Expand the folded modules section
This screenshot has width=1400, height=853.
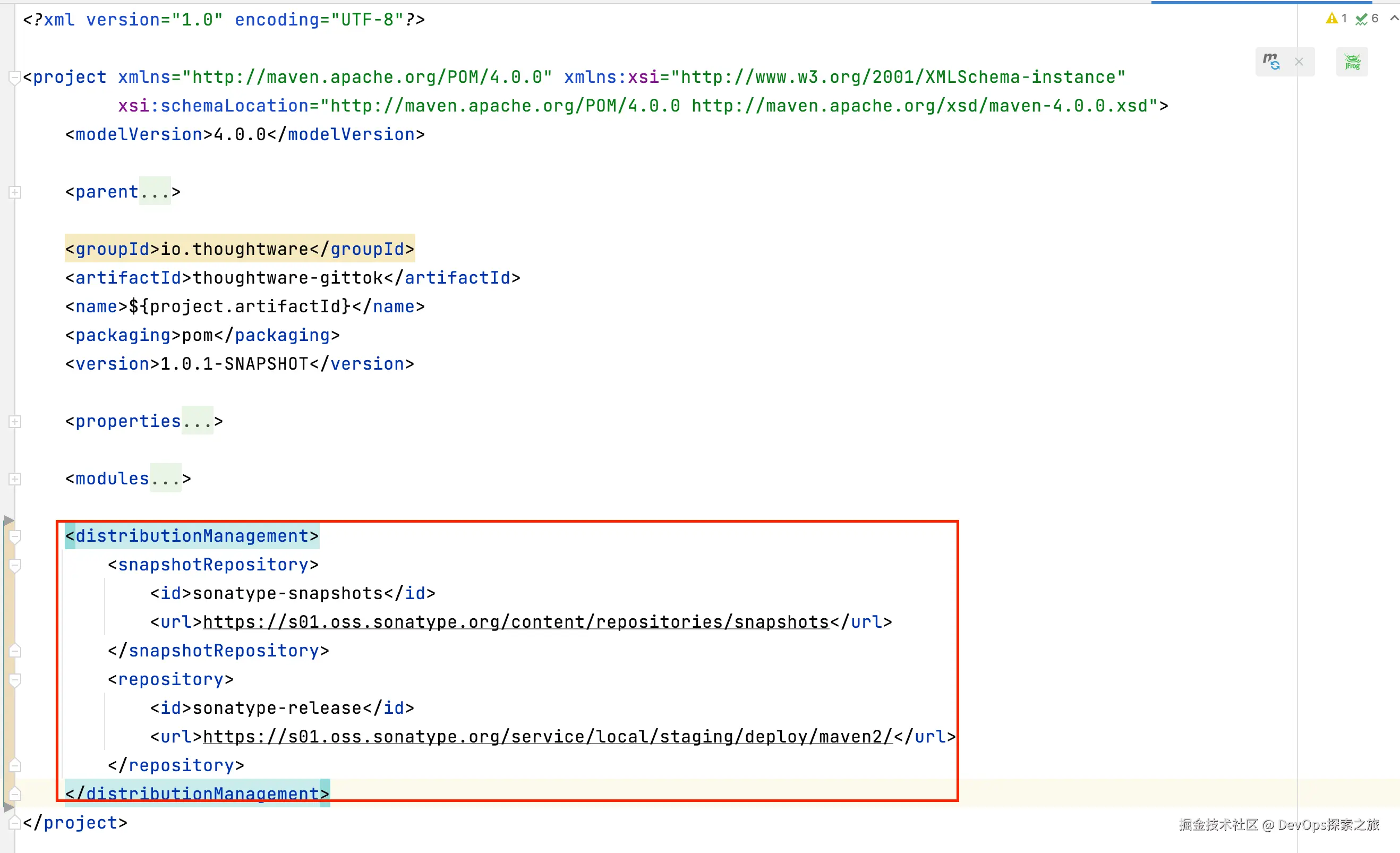[15, 479]
